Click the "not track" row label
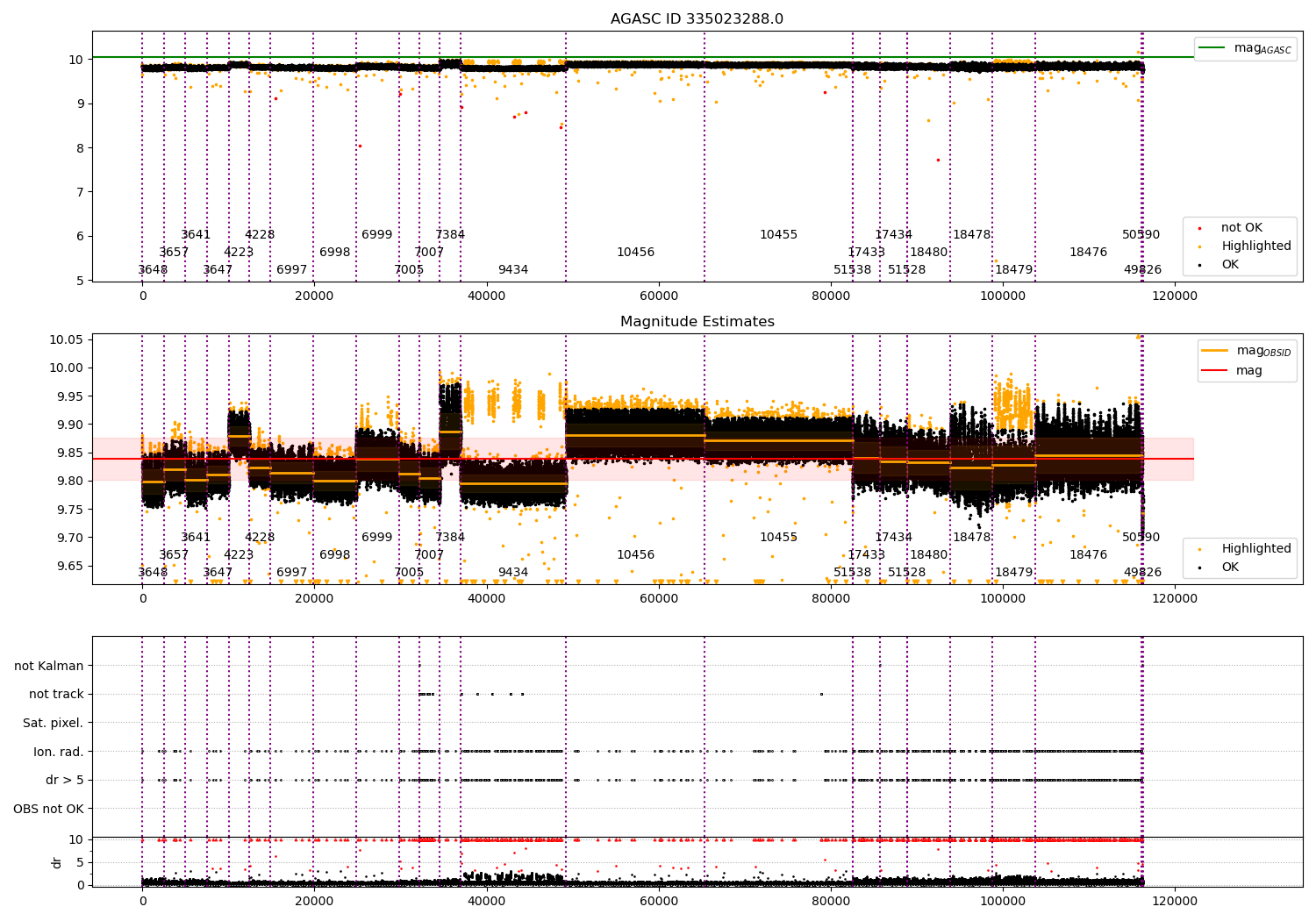1316x921 pixels. click(56, 695)
